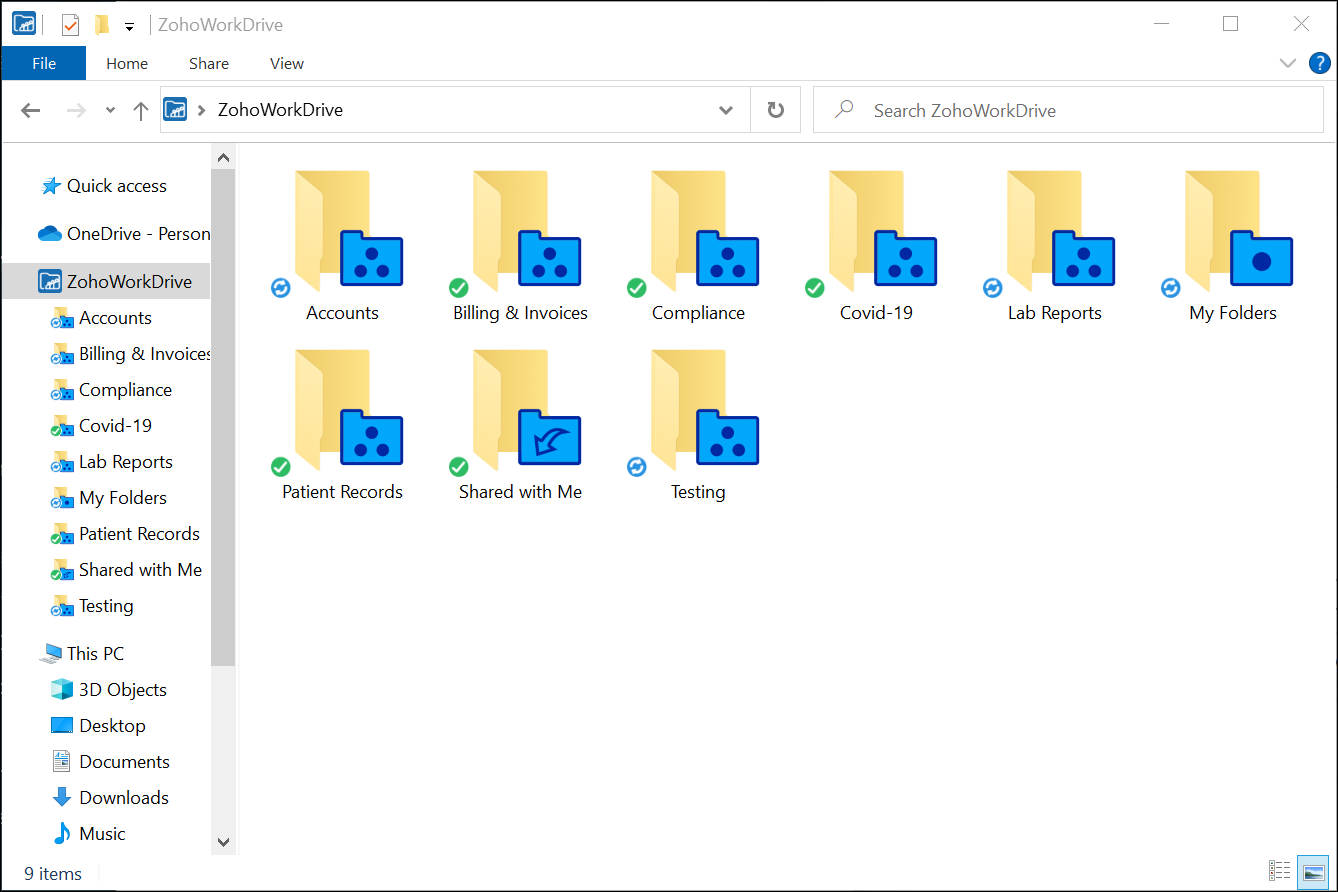Screen dimensions: 1338x892
Task: Go back using the back arrow
Action: 31,111
